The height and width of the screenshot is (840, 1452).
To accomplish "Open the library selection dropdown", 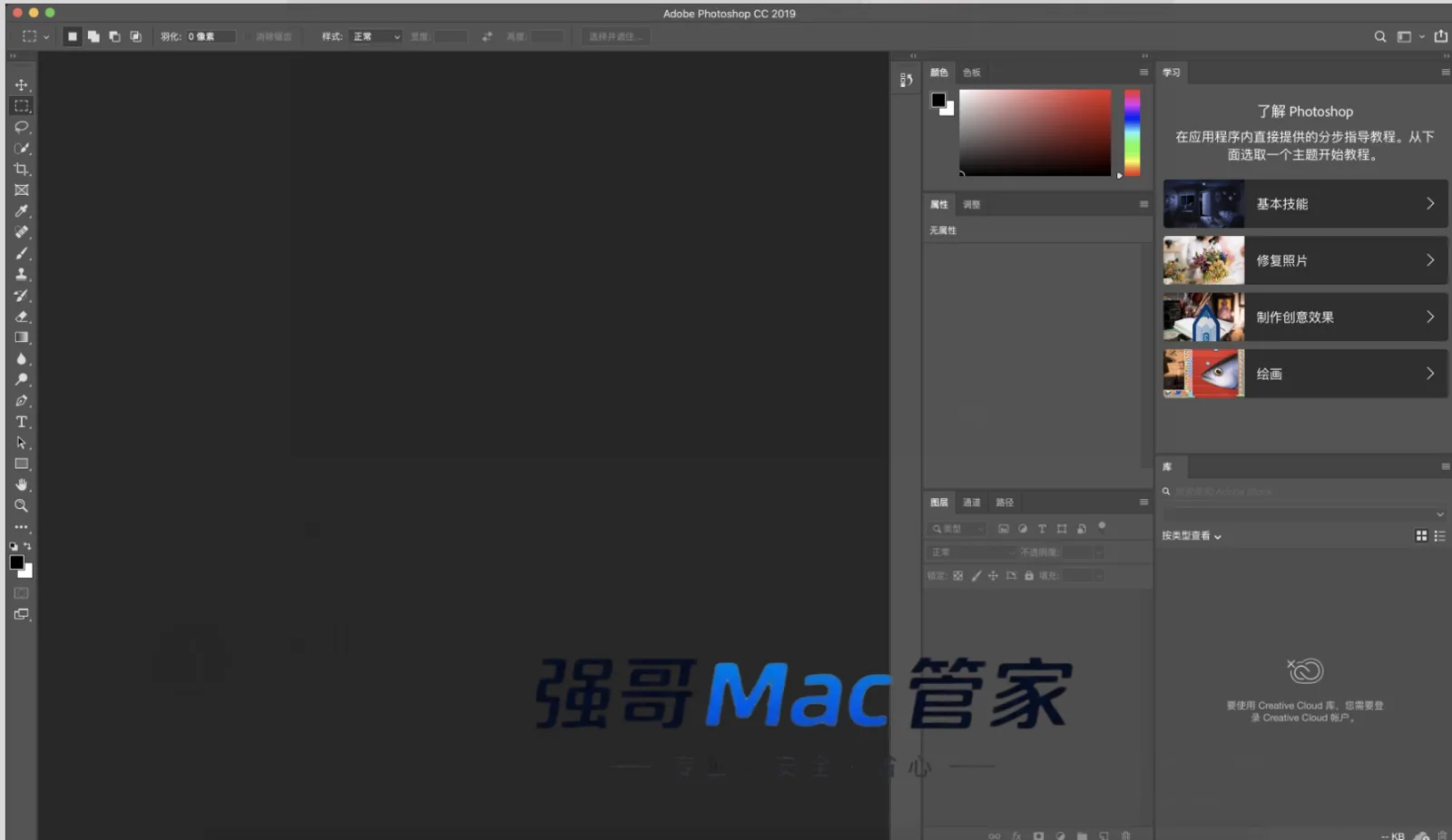I will [1304, 513].
